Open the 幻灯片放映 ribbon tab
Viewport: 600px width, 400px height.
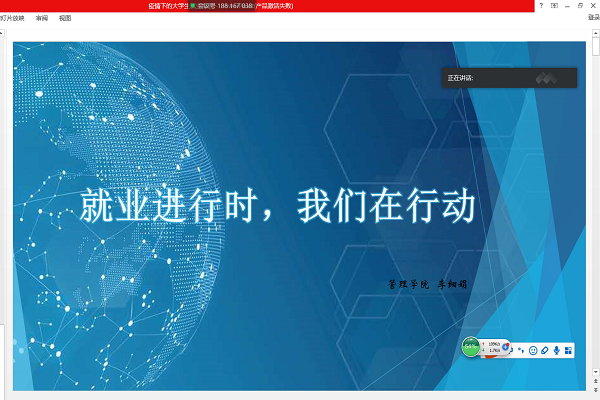(x=12, y=18)
